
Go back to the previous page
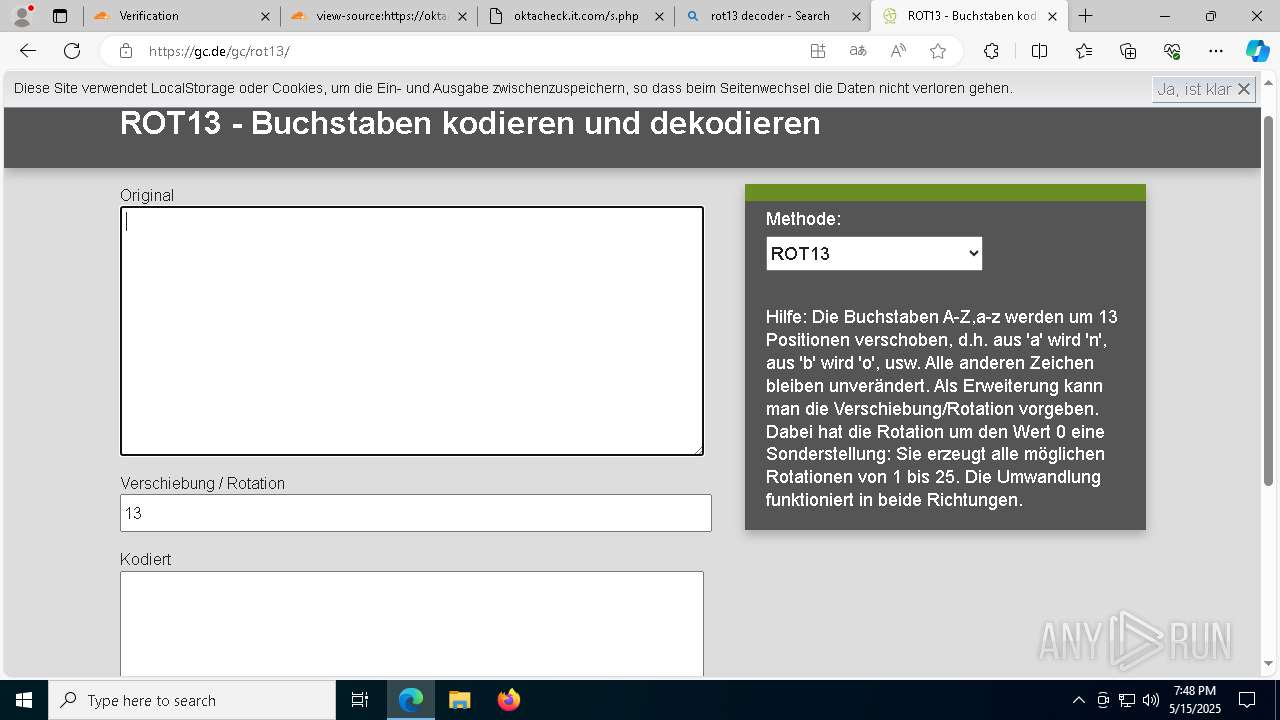28,51
